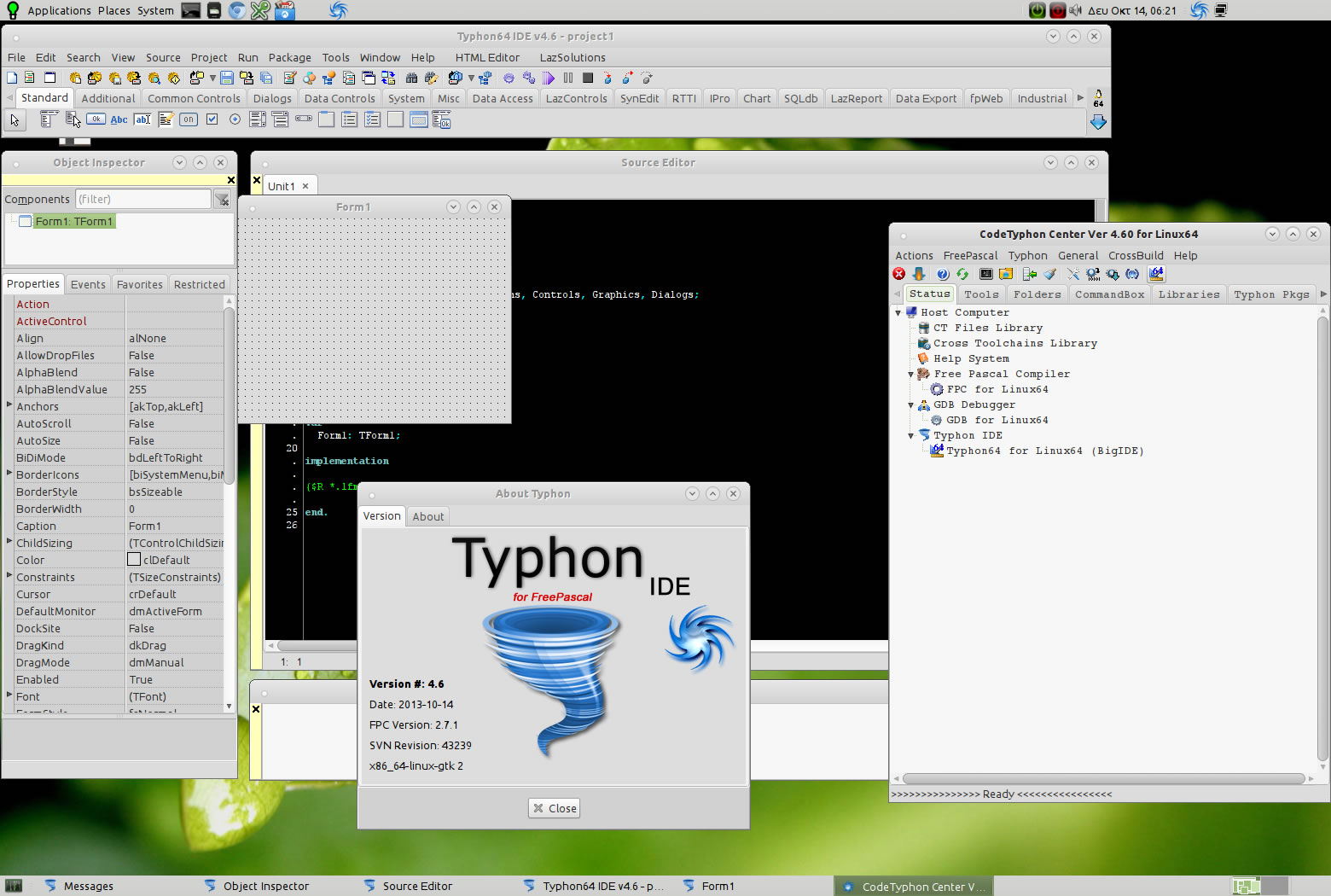Click the green refresh arrows icon

962,274
